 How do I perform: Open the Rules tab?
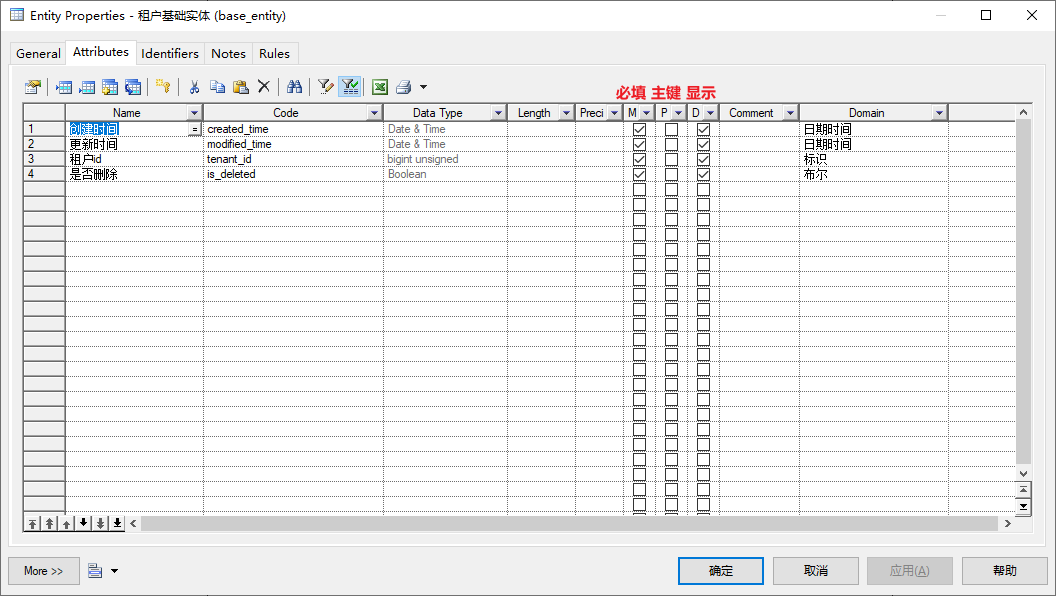click(275, 53)
